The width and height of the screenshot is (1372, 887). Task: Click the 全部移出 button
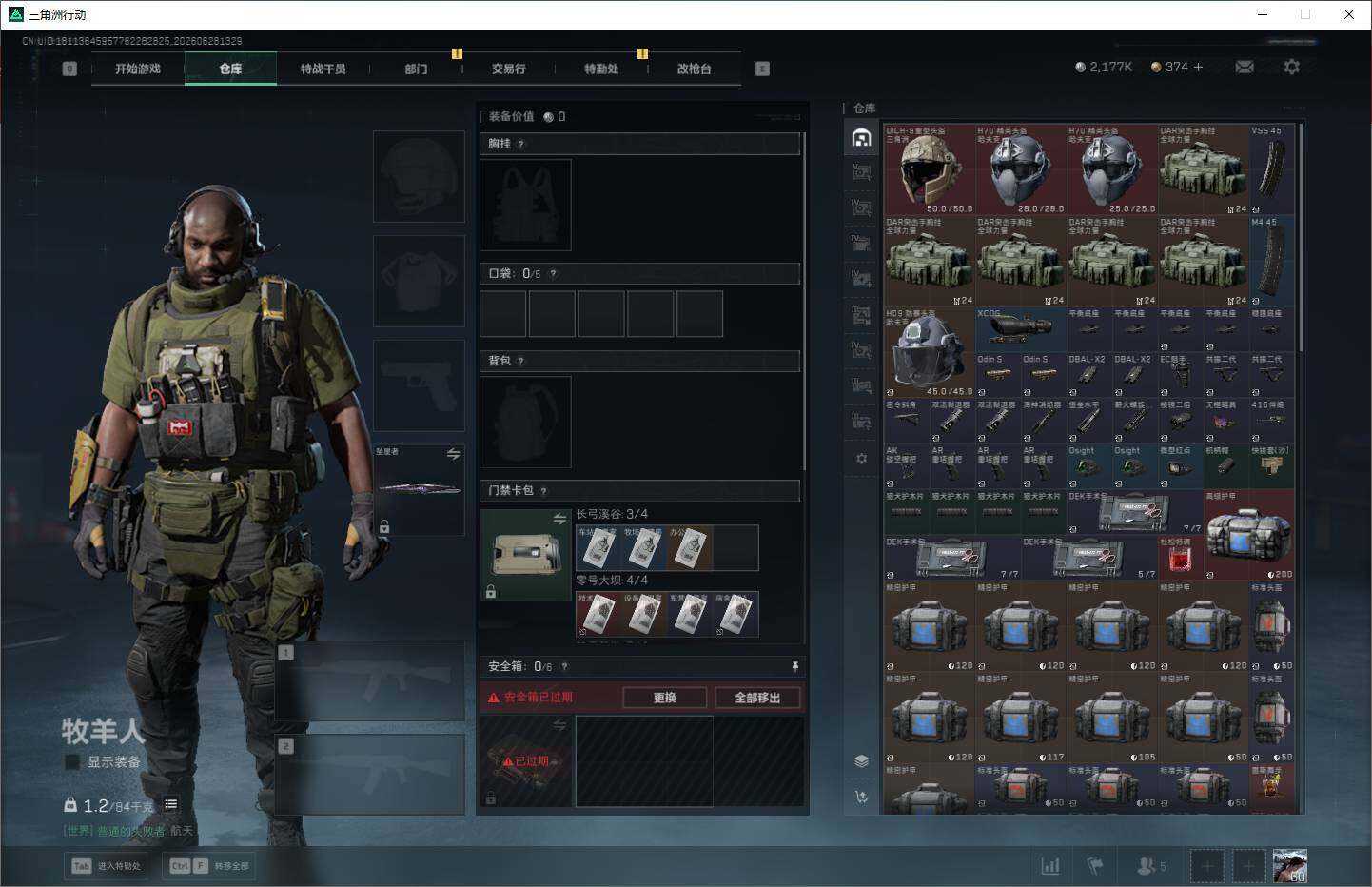pos(757,698)
